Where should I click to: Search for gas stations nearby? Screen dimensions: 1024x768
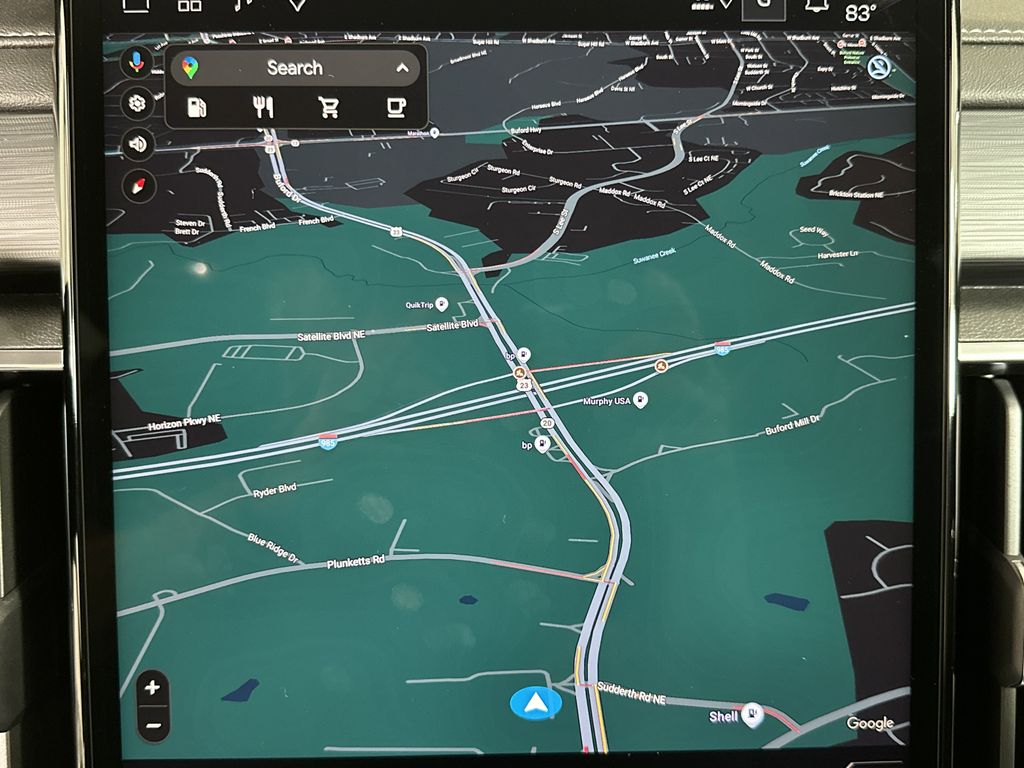(197, 107)
